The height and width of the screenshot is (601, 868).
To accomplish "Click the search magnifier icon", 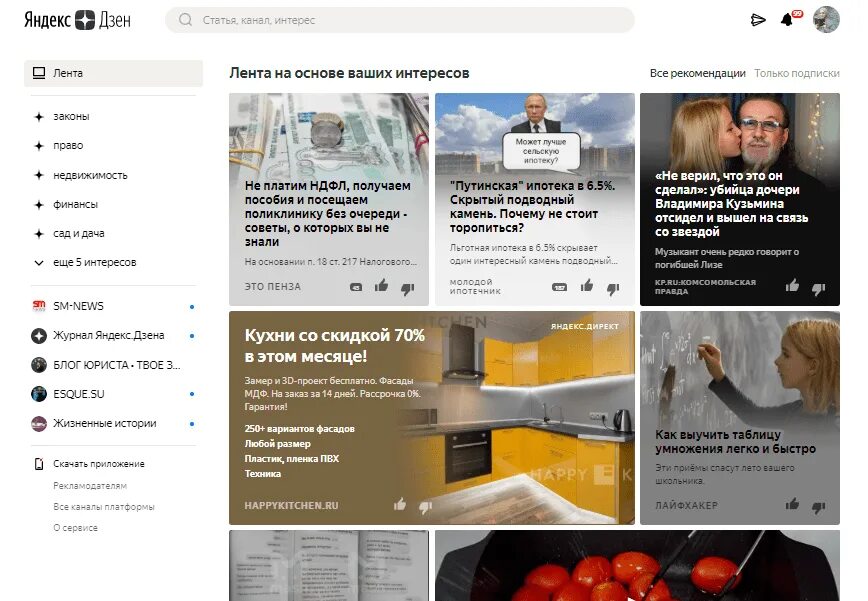I will click(185, 20).
